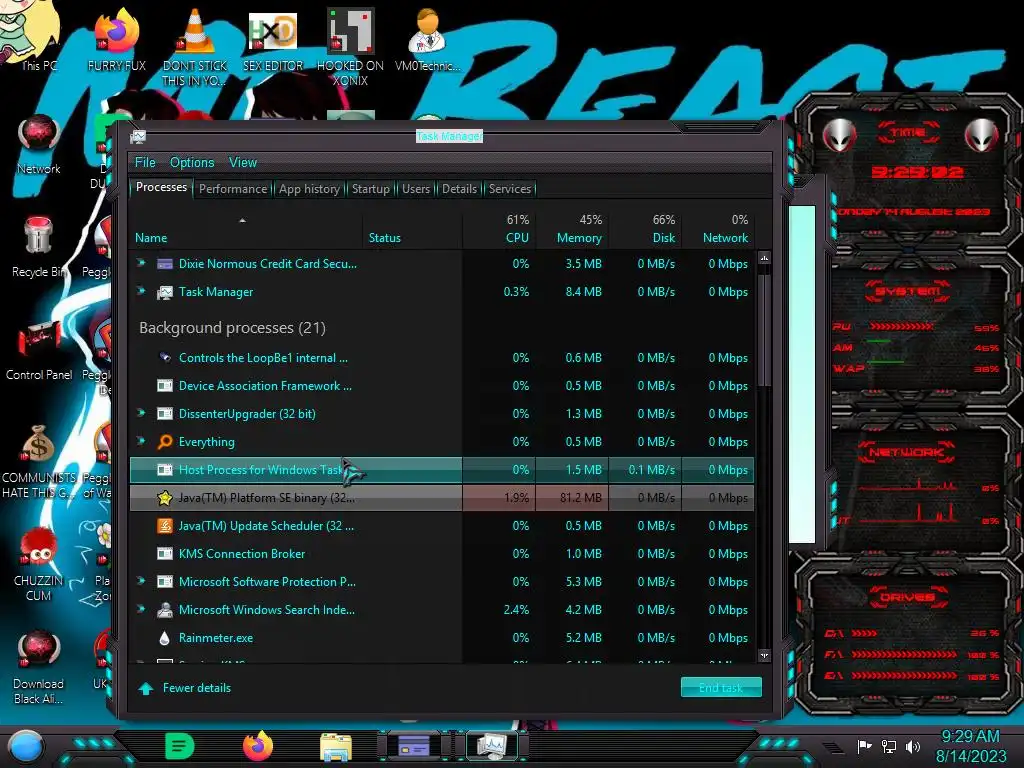Open File Explorer from the taskbar
This screenshot has width=1024, height=768.
336,746
